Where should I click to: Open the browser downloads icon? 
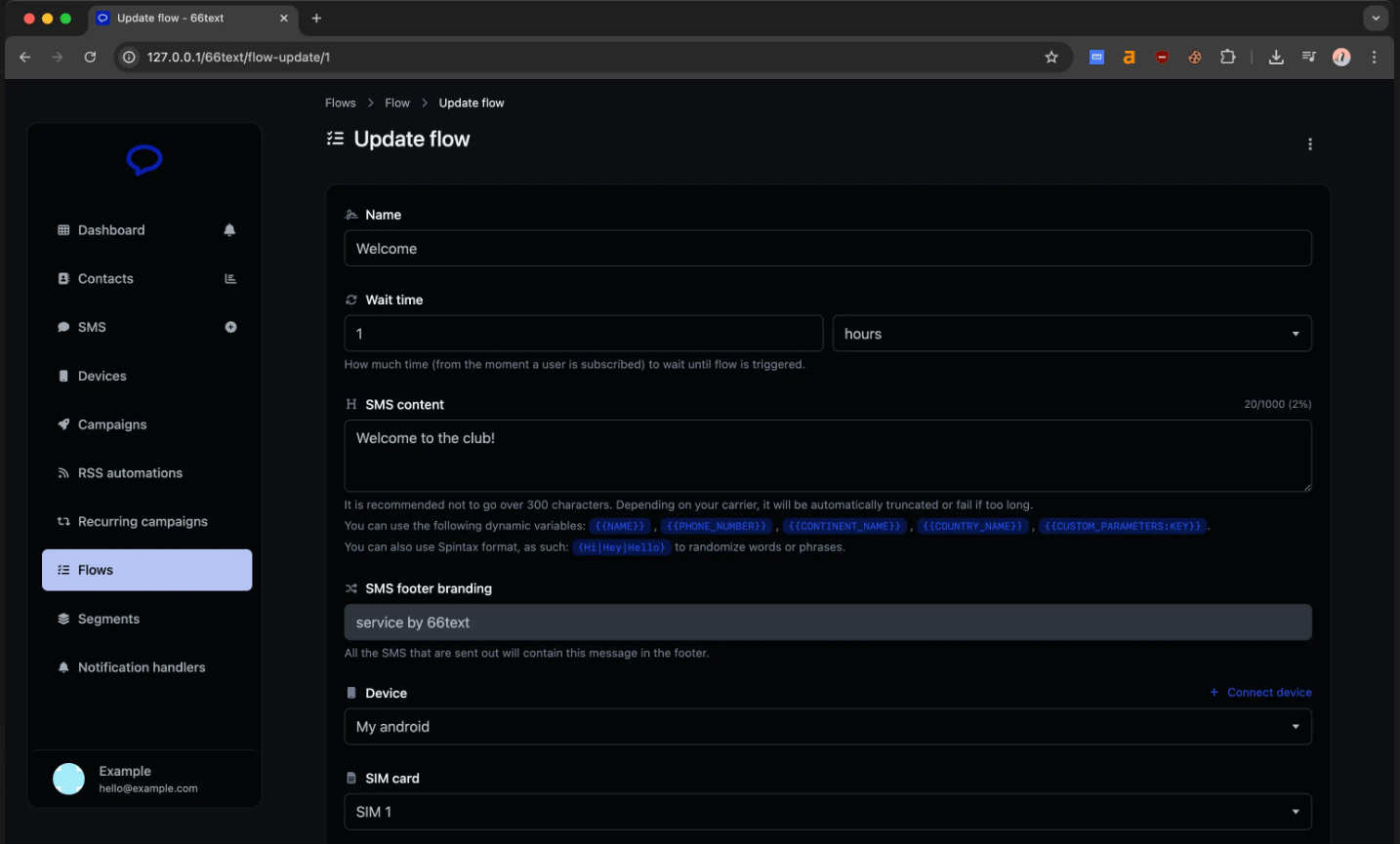pos(1276,58)
